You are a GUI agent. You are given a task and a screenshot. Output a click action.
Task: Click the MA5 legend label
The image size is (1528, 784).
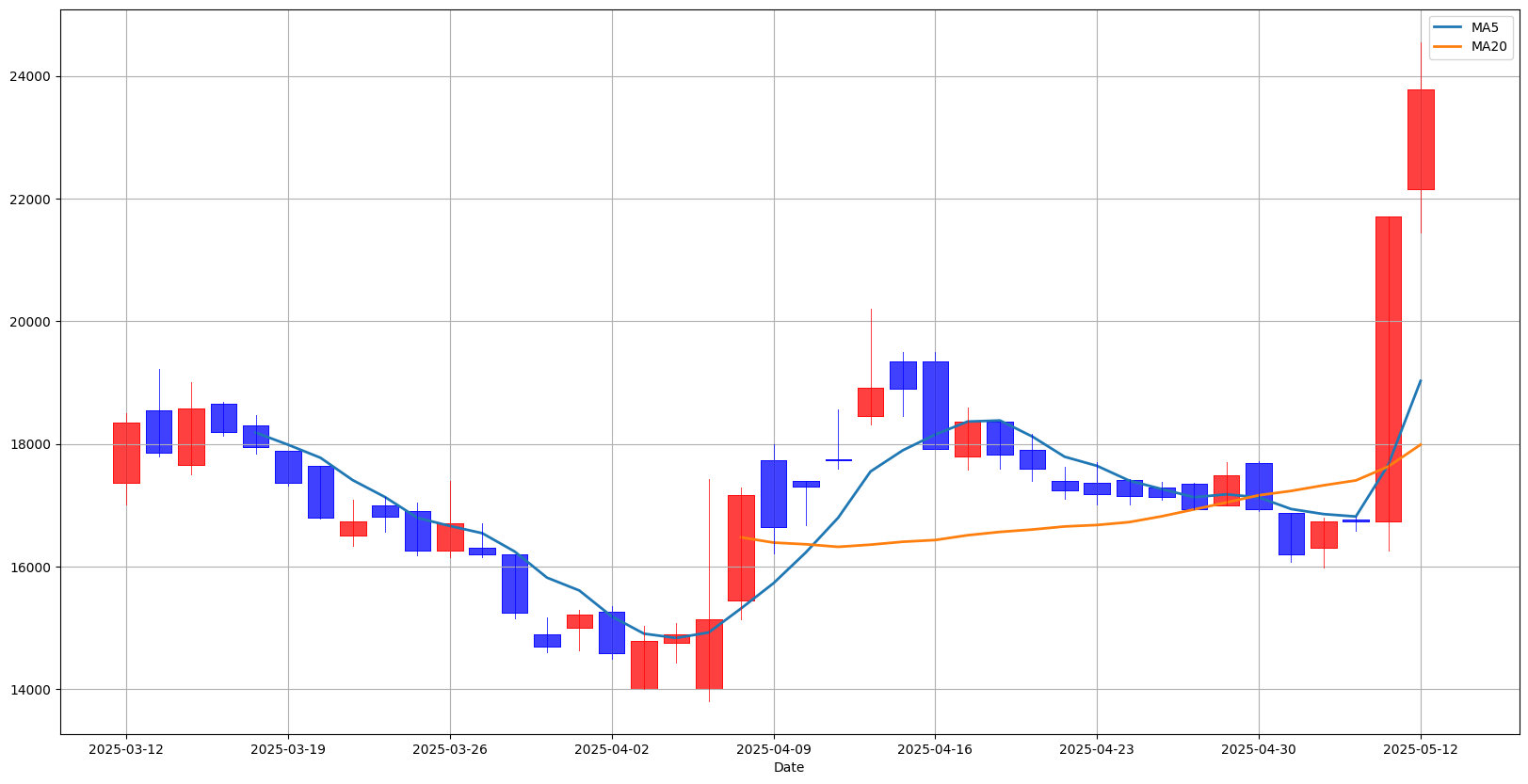coord(1487,27)
